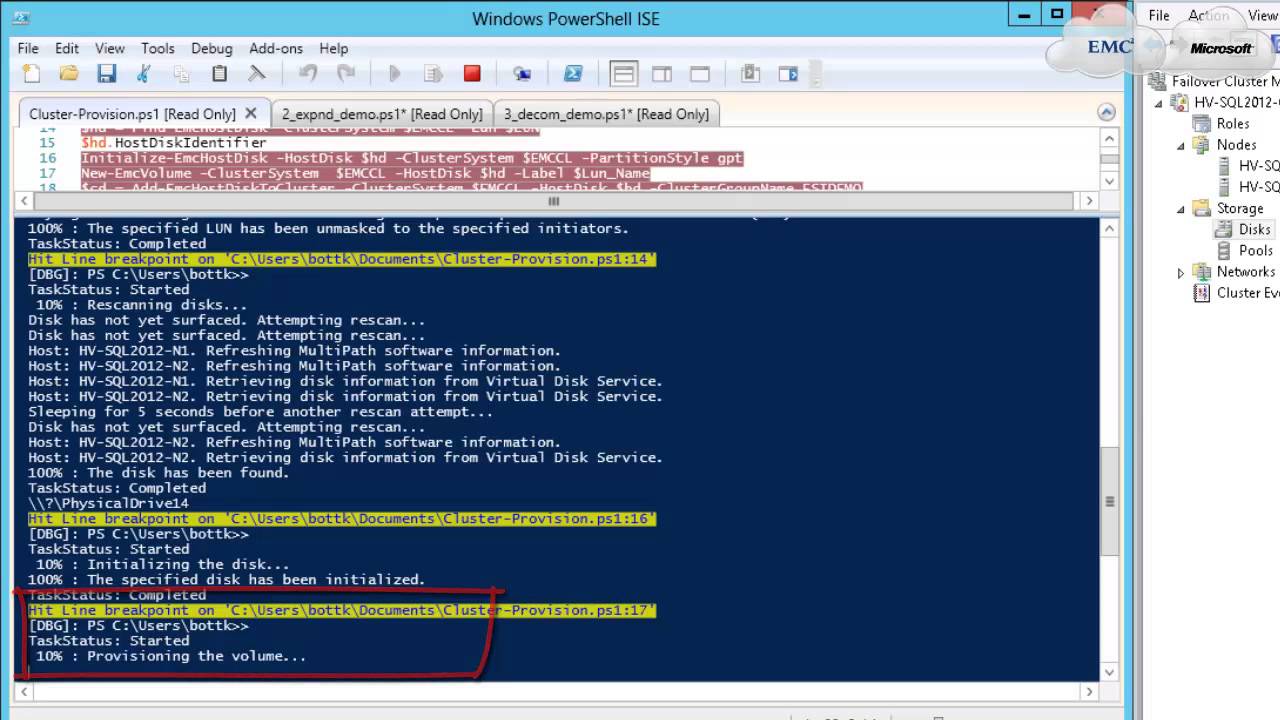Show script pane maximized layout icon
This screenshot has height=720, width=1280.
click(700, 74)
